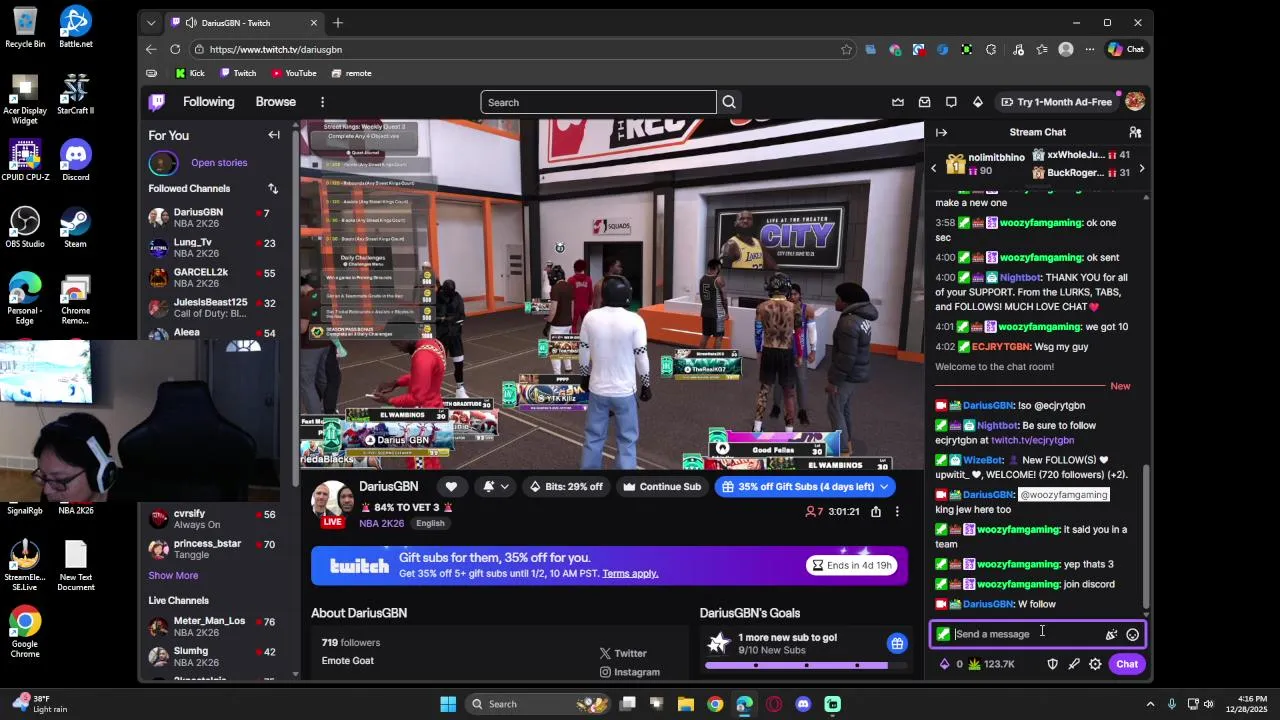Click the Twitch search field
Screen dimensions: 1280x720
598,102
